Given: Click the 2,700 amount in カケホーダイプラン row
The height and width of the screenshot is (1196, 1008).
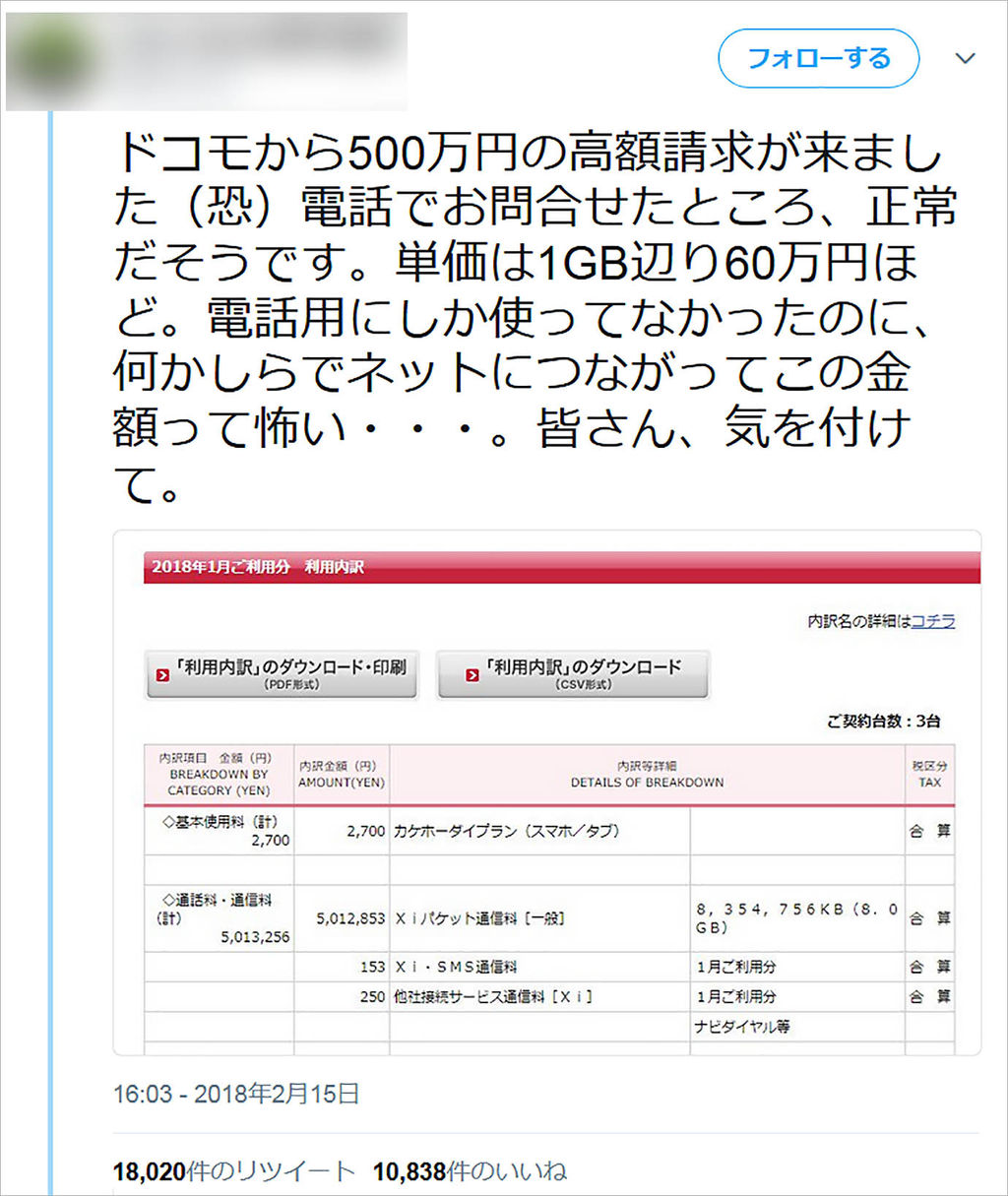Looking at the screenshot, I should click(365, 831).
